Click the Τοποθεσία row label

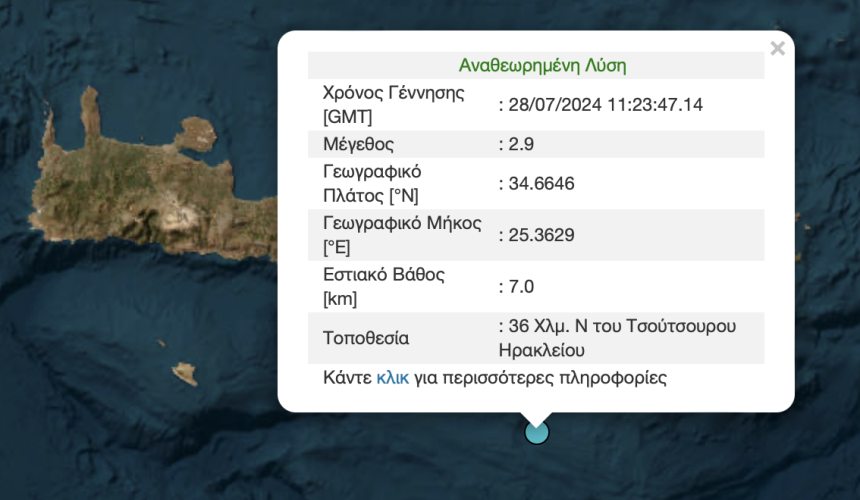click(366, 338)
